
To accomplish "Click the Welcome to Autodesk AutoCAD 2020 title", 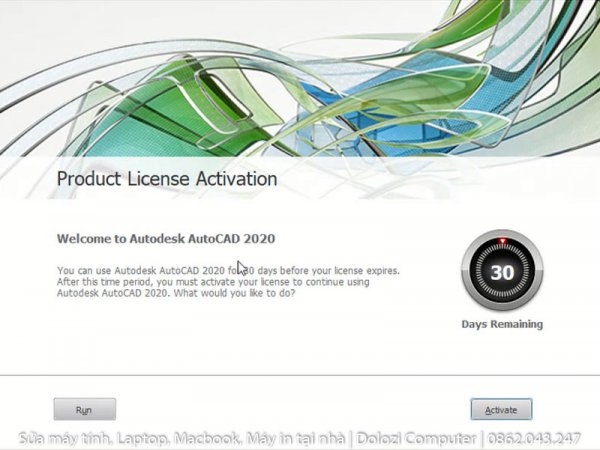I will coord(166,239).
